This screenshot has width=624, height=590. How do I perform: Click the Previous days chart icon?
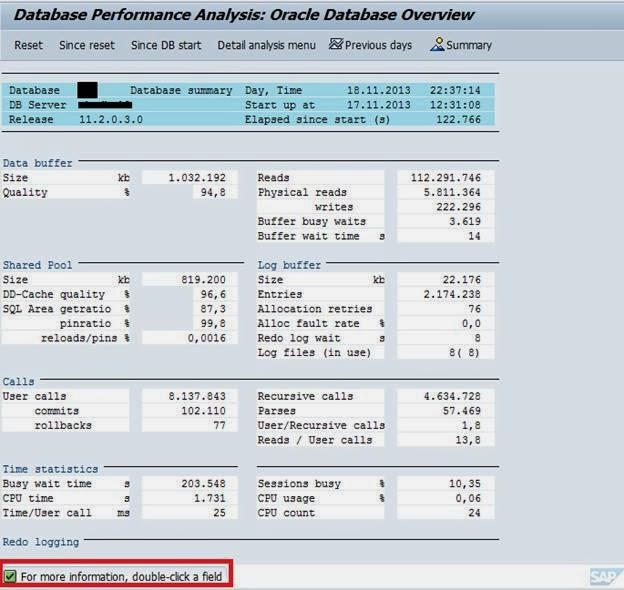tap(335, 44)
